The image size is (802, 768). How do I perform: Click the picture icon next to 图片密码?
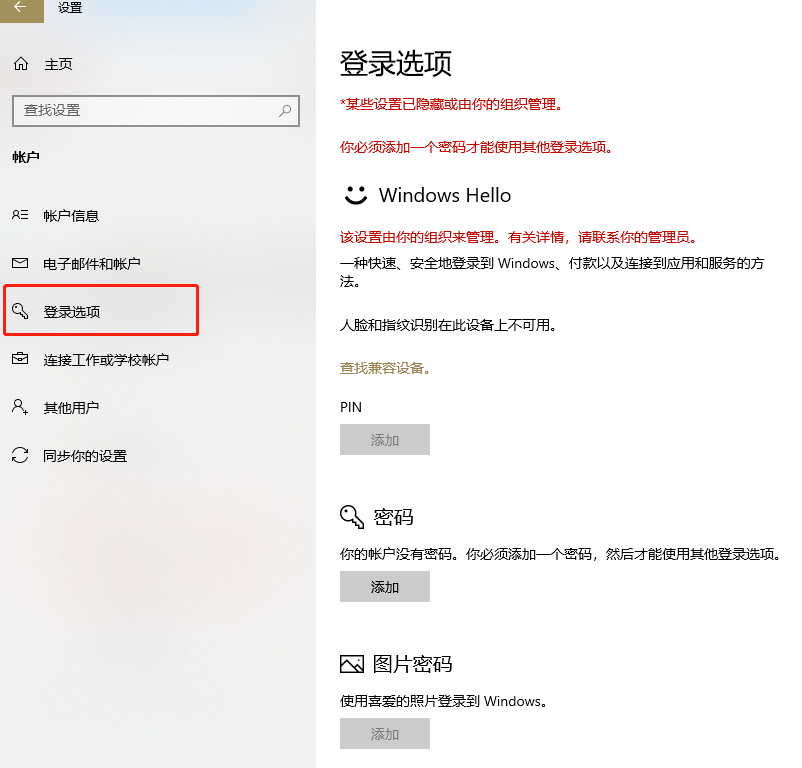tap(352, 664)
